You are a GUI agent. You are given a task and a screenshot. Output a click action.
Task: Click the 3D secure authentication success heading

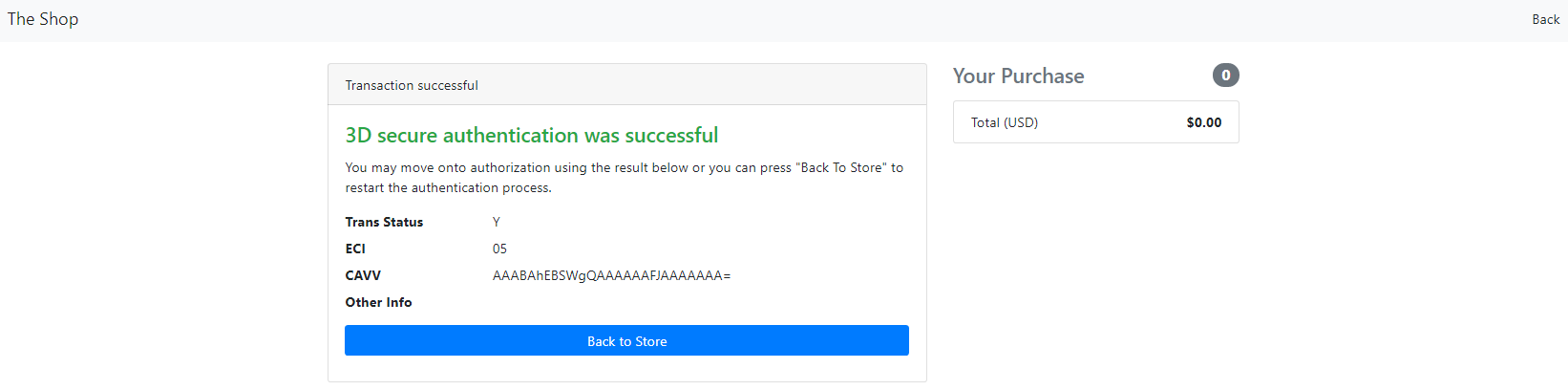tap(531, 135)
